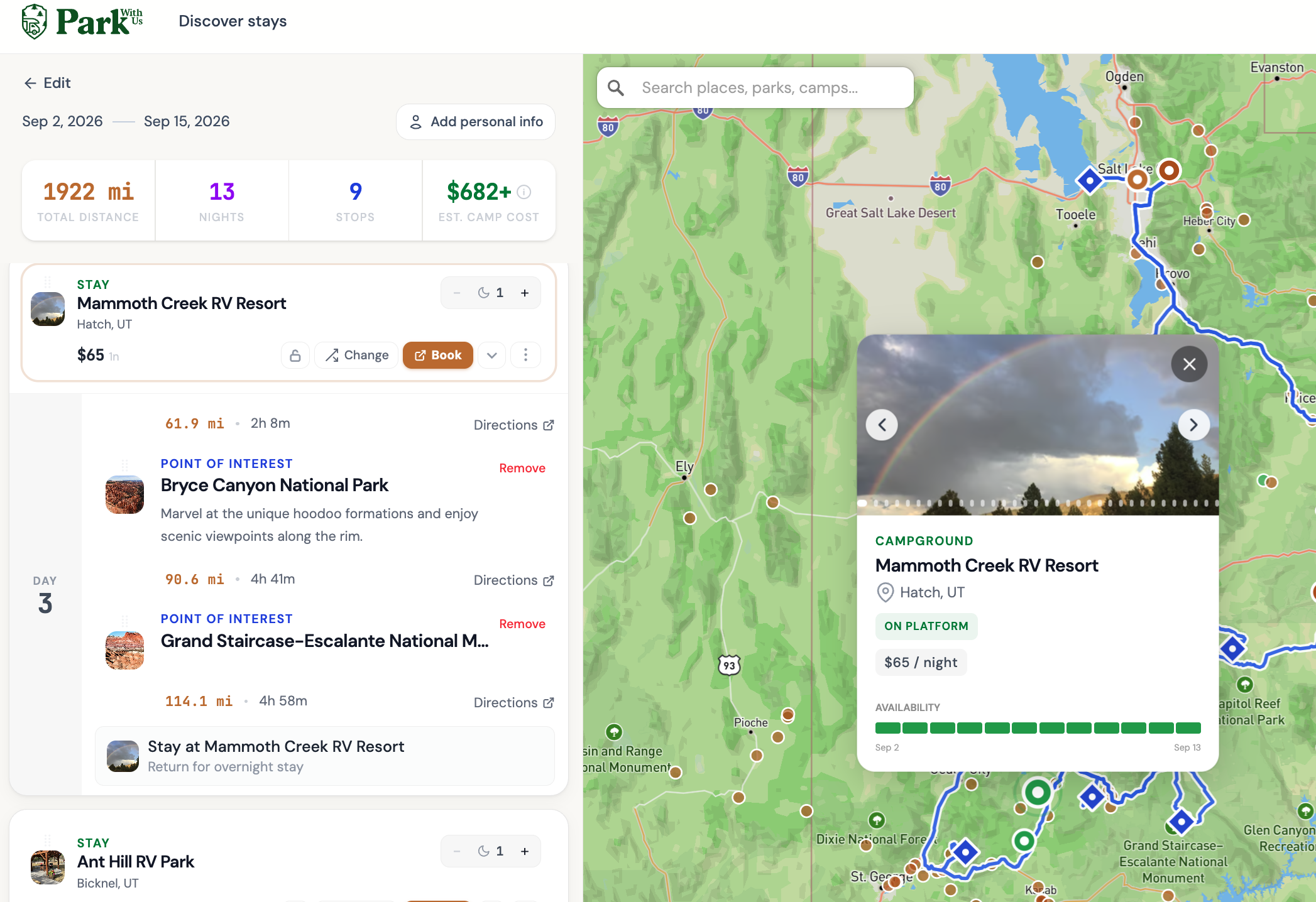This screenshot has width=1316, height=902.
Task: Click the Great Basin National Monument tree marker
Action: coord(614,732)
